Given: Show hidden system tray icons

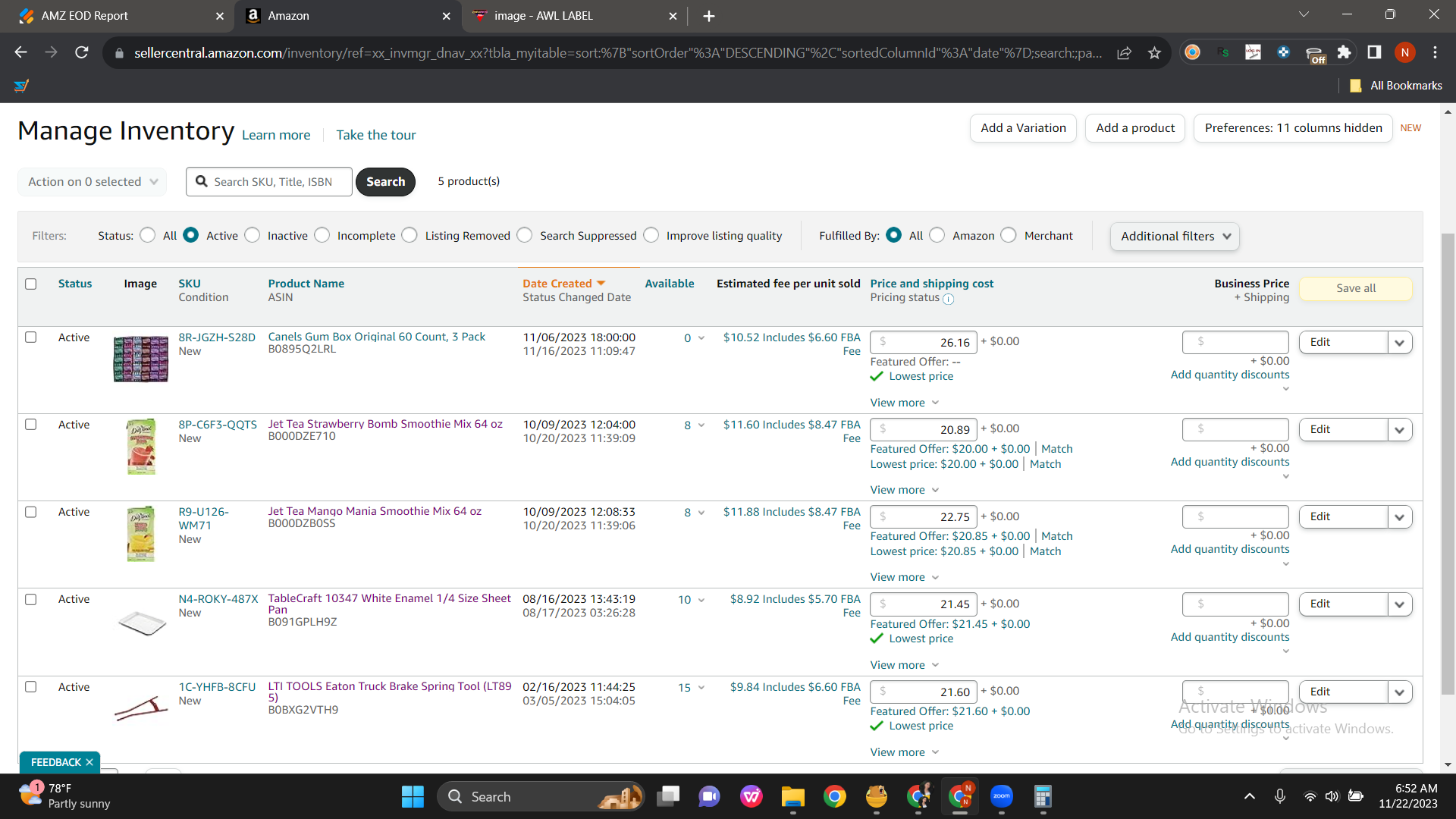Looking at the screenshot, I should [1250, 796].
